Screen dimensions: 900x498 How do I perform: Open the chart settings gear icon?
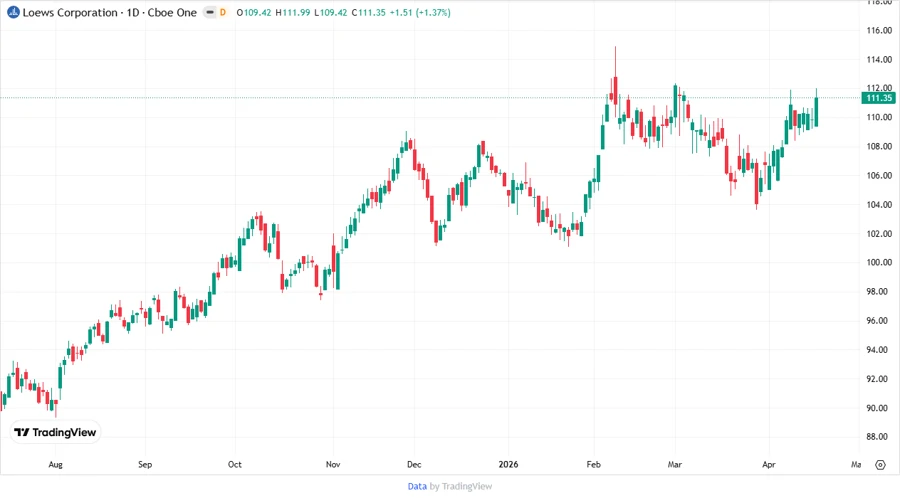click(880, 465)
